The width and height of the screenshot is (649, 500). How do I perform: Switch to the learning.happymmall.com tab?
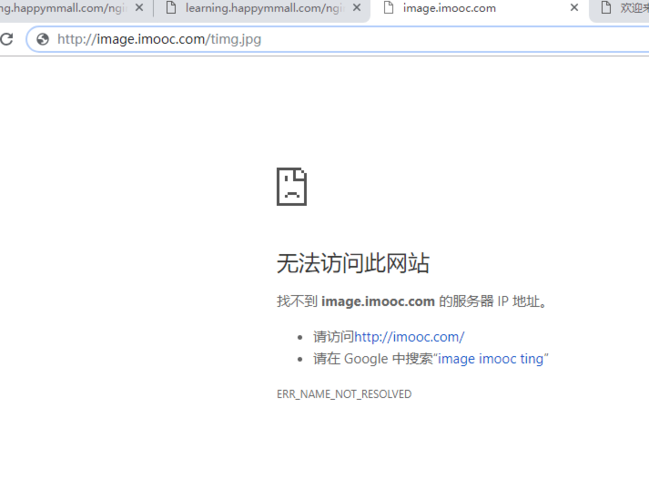coord(264,8)
